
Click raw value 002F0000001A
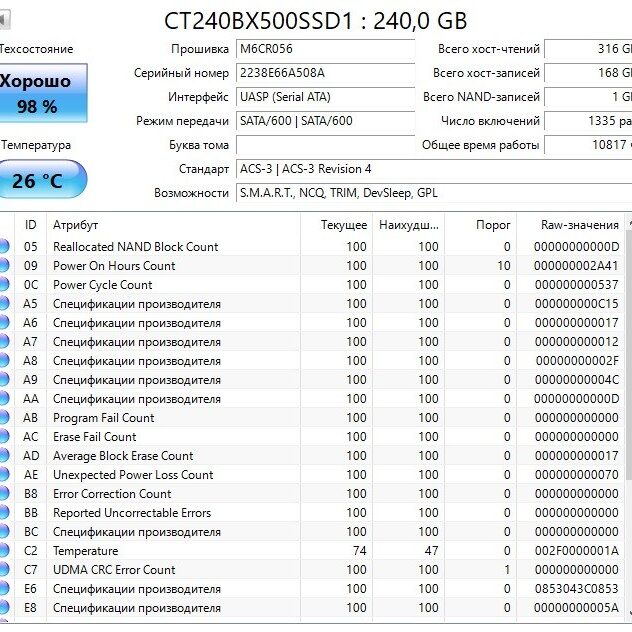pyautogui.click(x=577, y=551)
